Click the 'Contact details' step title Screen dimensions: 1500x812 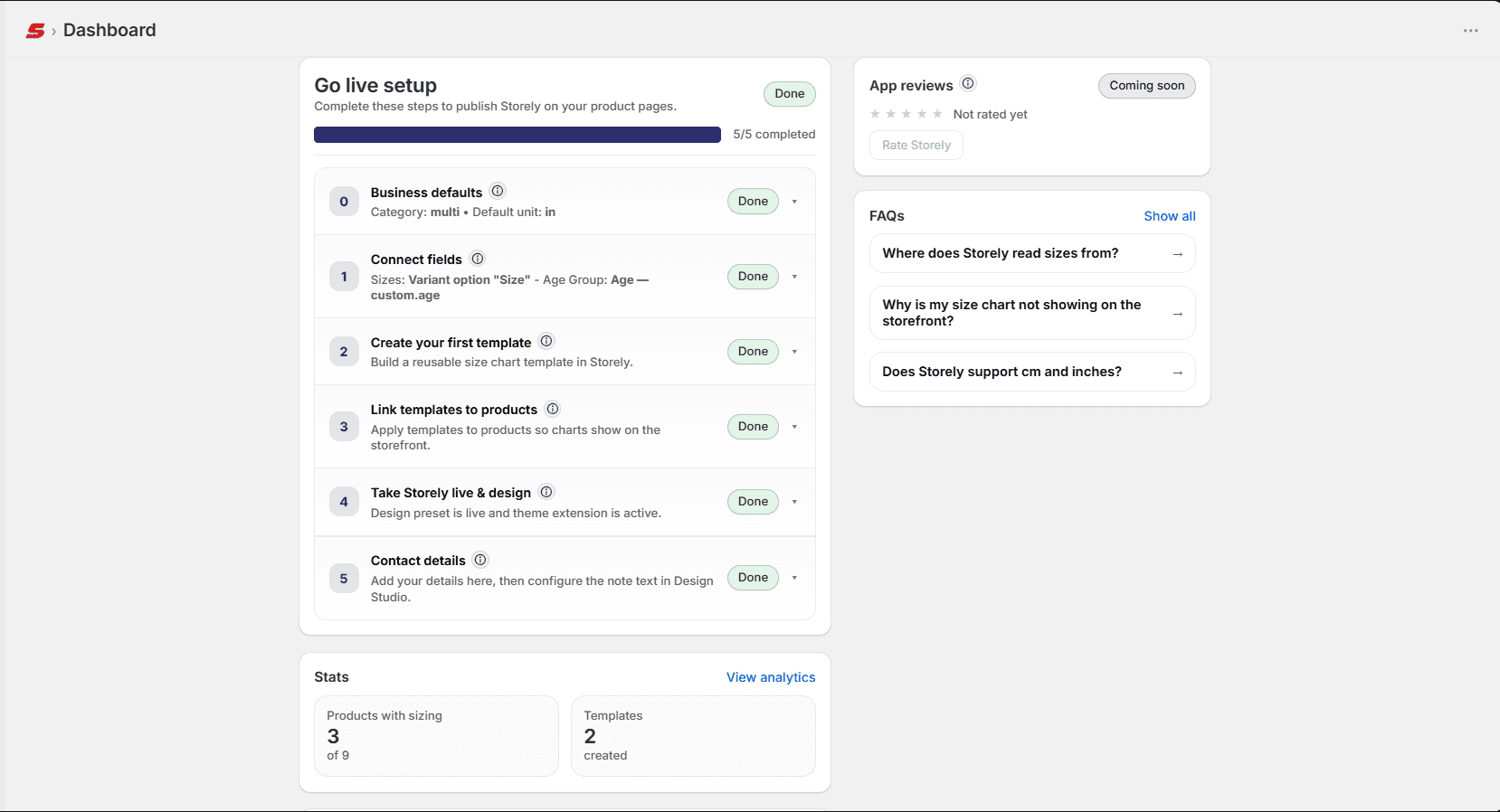pyautogui.click(x=418, y=561)
